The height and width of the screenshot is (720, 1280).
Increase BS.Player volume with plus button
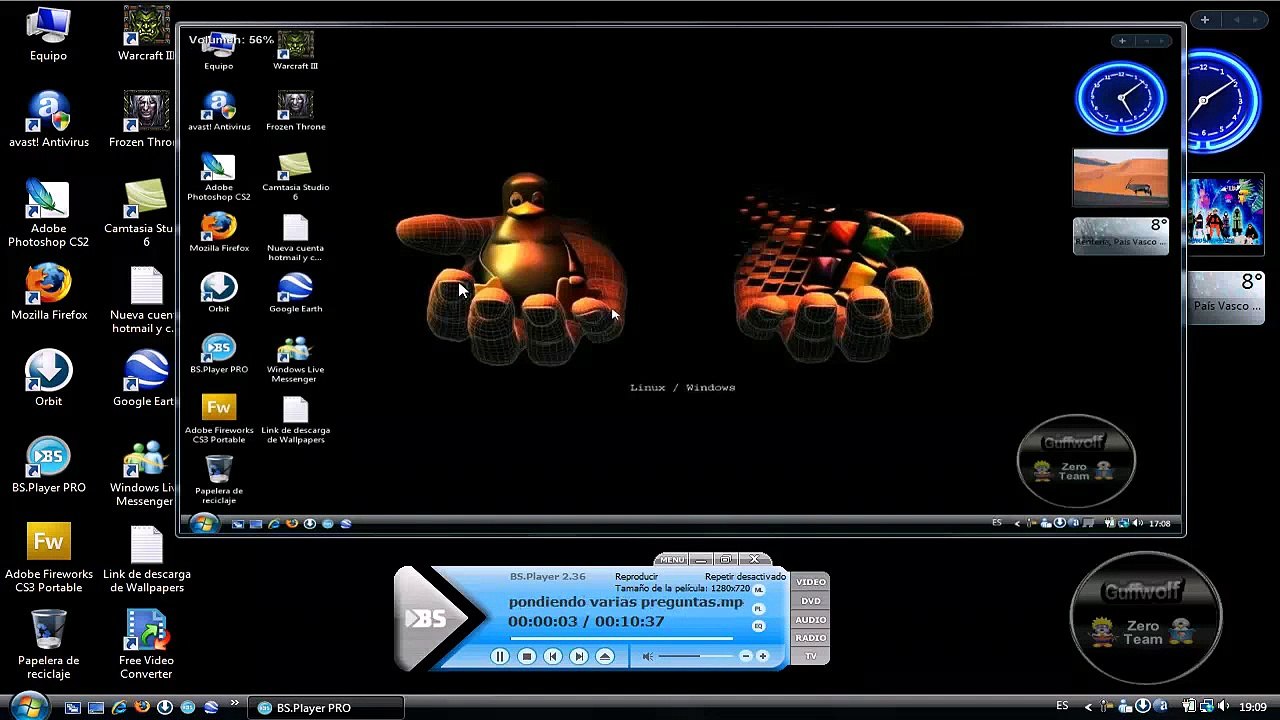[762, 656]
